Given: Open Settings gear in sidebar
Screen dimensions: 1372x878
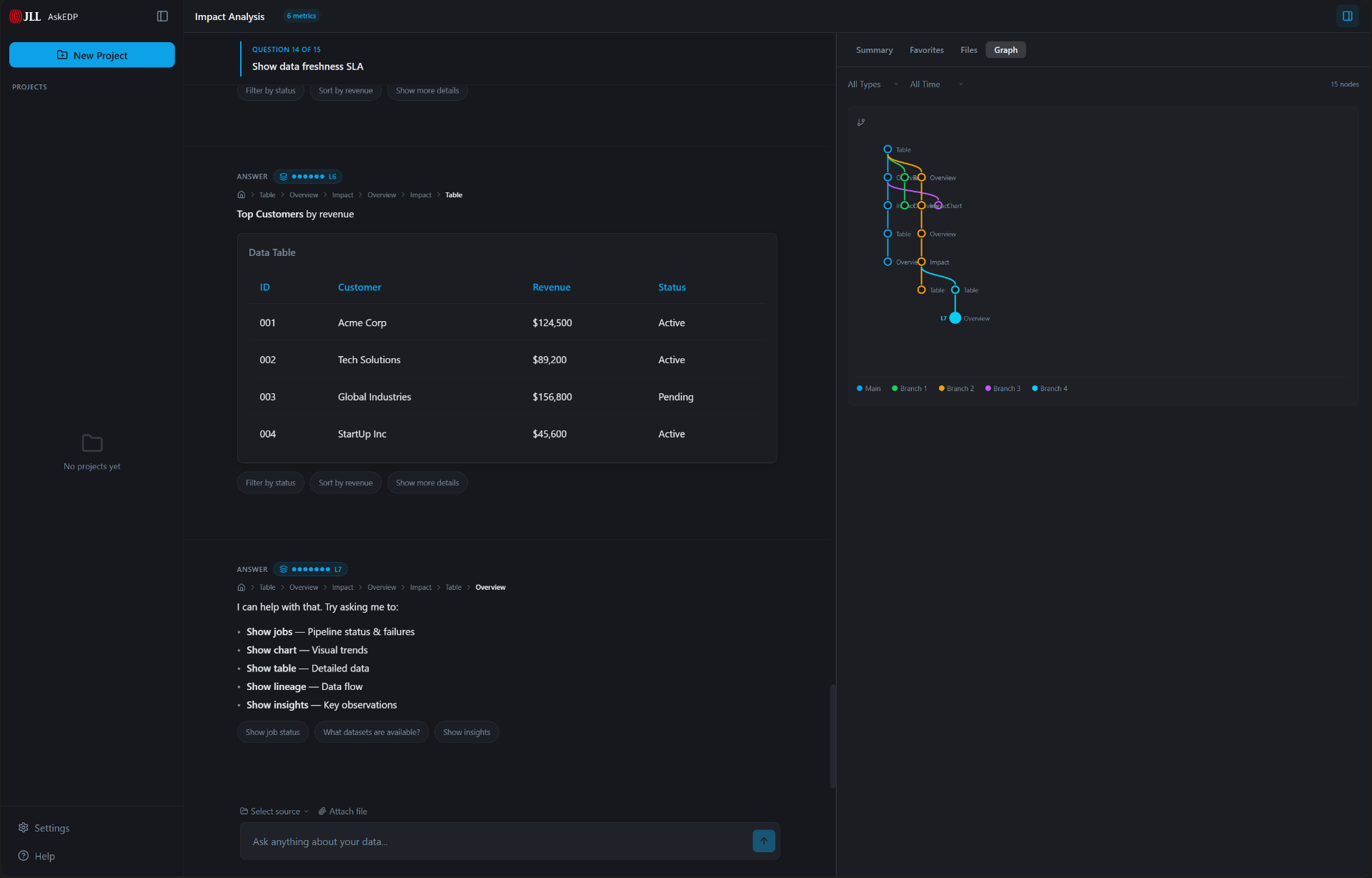Looking at the screenshot, I should tap(44, 828).
